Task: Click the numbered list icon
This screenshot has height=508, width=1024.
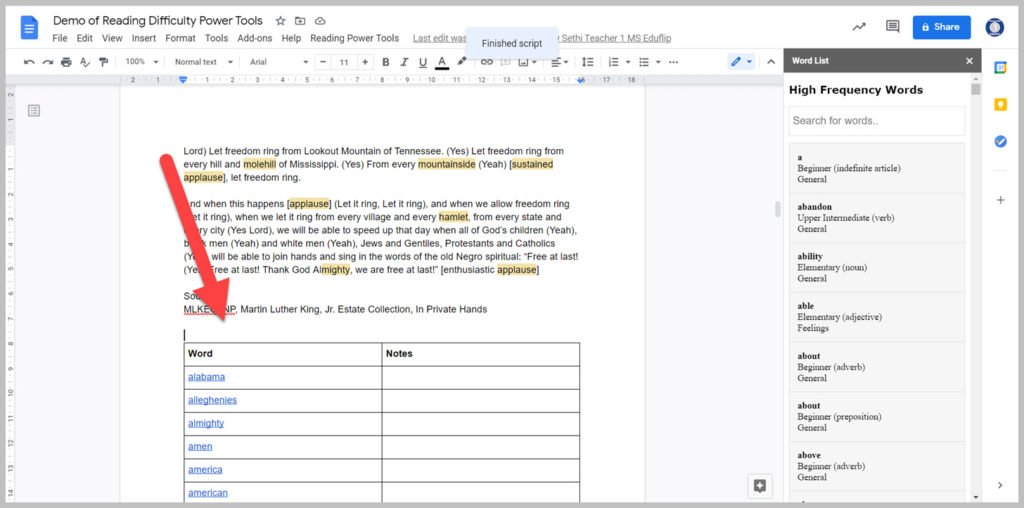Action: click(613, 62)
